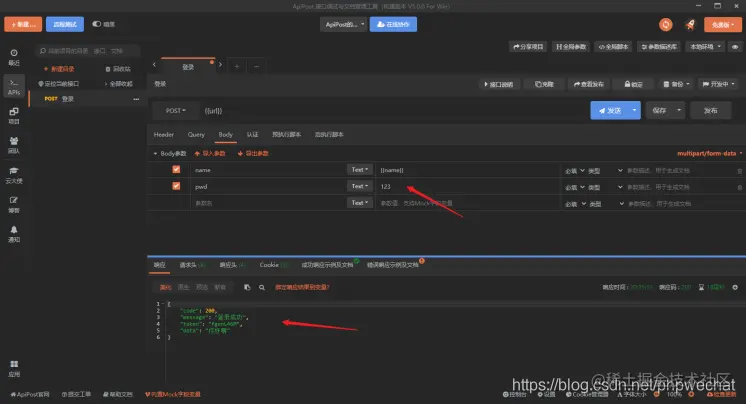Click pwd value field showing 123
The image size is (746, 404).
click(468, 187)
